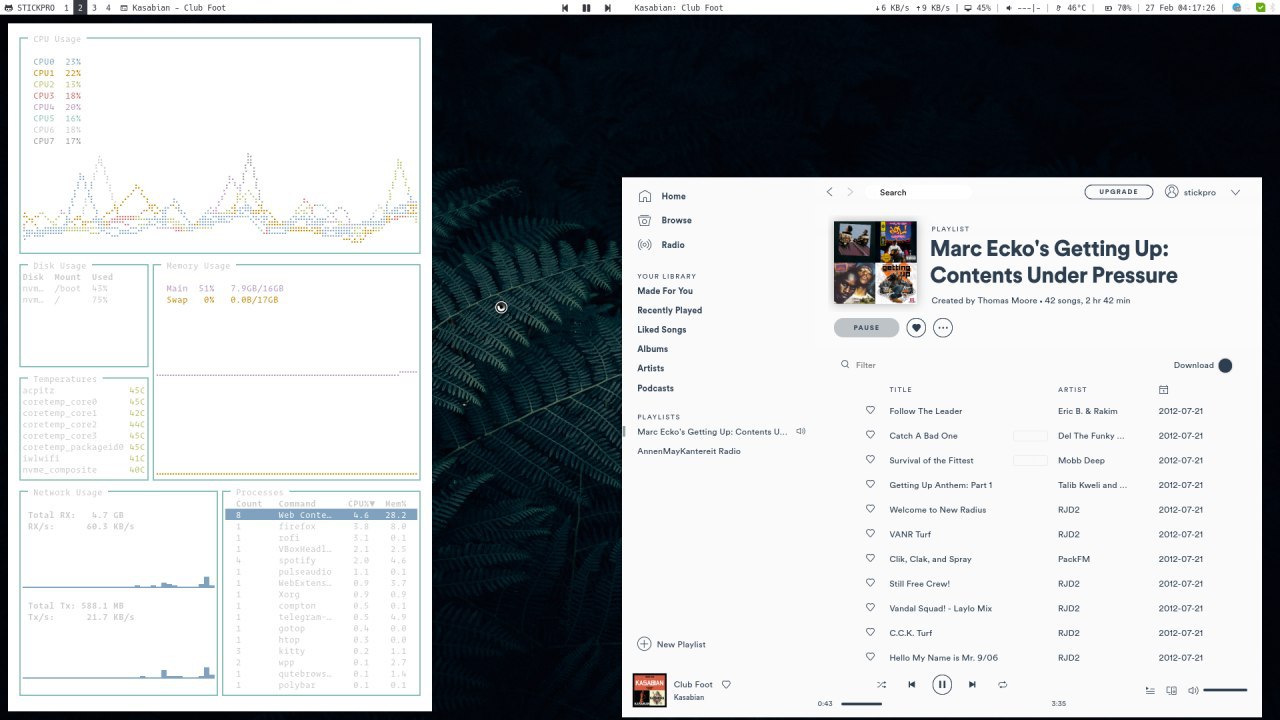Mute using the Spotify volume speaker icon

point(1193,690)
